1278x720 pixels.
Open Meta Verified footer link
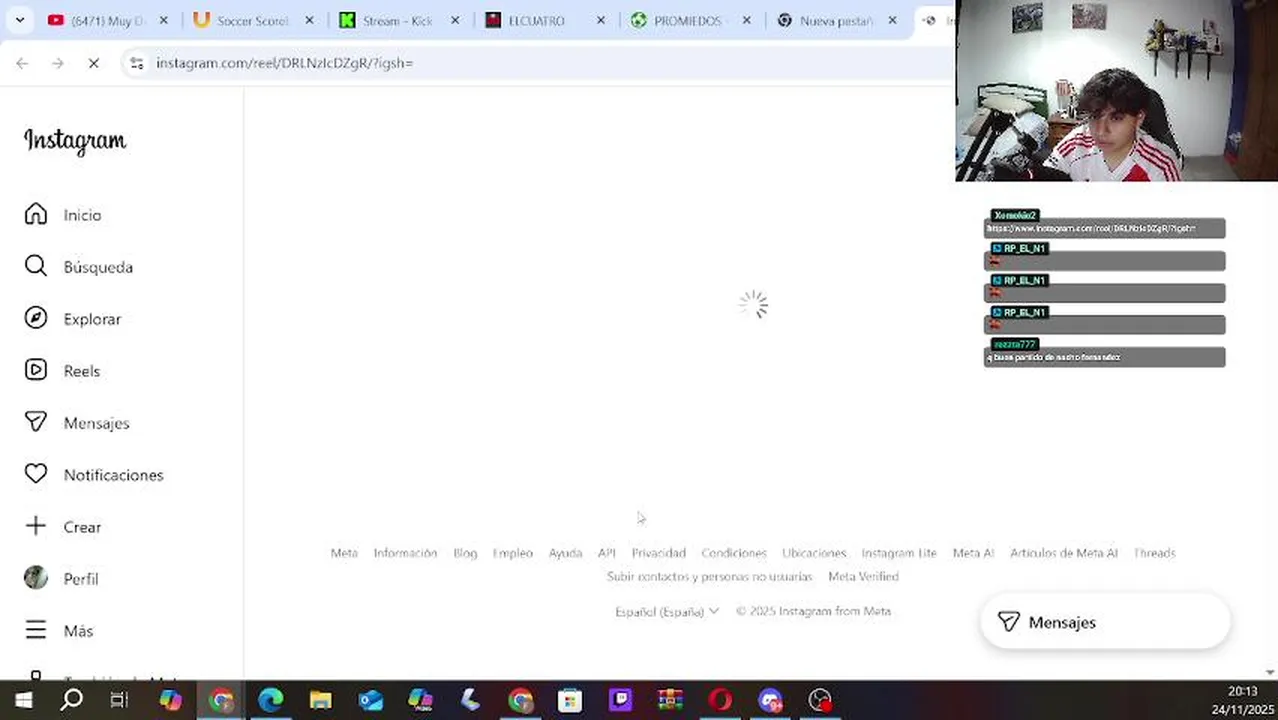pyautogui.click(x=863, y=577)
